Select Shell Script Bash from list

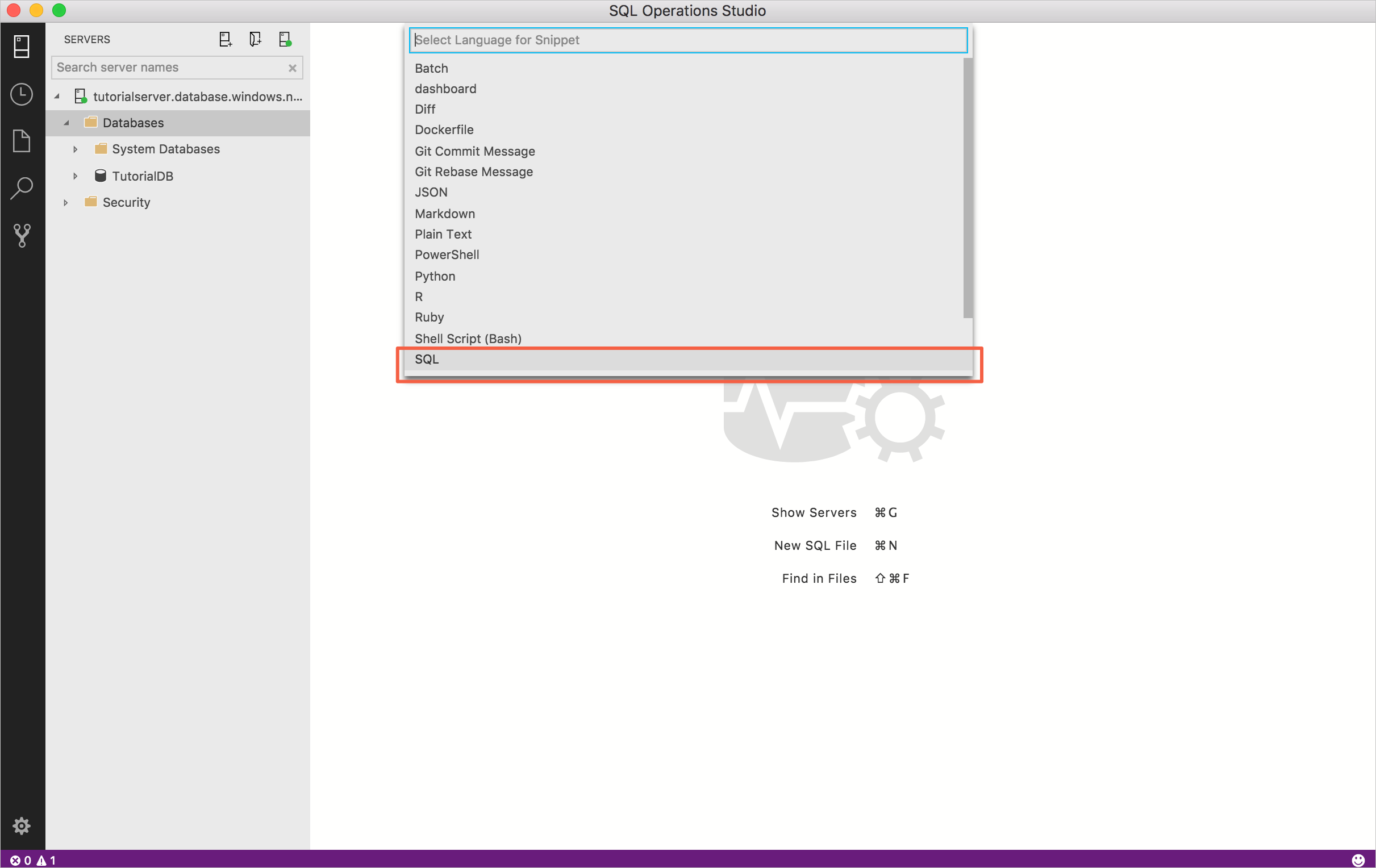coord(468,338)
